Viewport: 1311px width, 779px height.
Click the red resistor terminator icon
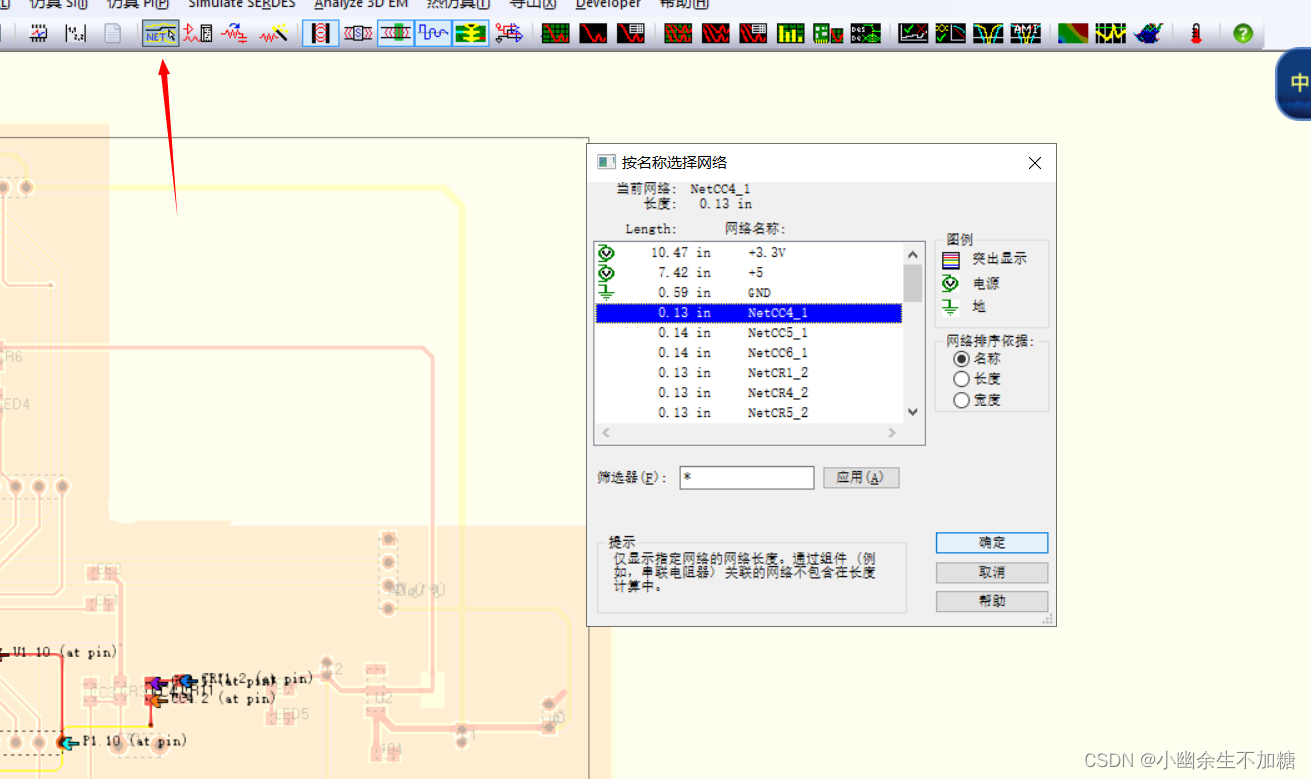pyautogui.click(x=235, y=33)
